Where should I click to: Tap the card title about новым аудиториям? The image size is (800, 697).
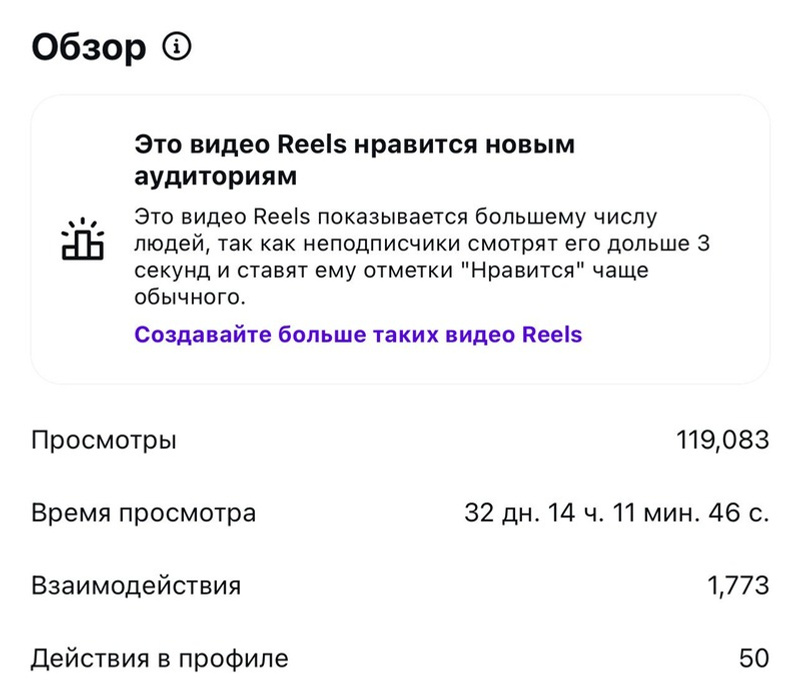click(x=355, y=160)
